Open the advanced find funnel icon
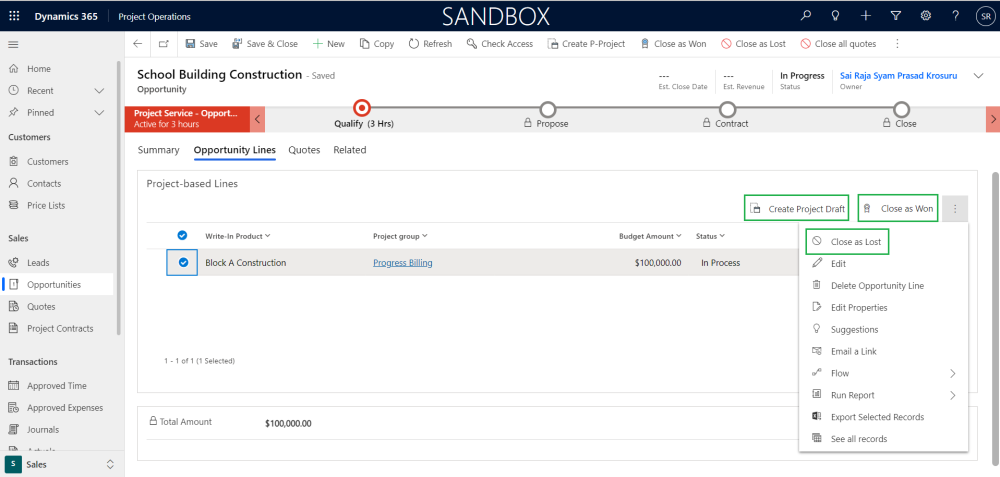The width and height of the screenshot is (1000, 477). pos(895,16)
